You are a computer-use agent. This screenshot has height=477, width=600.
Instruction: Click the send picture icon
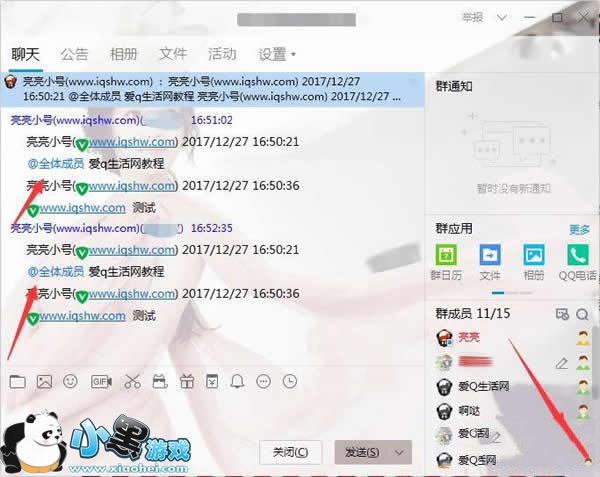(44, 381)
